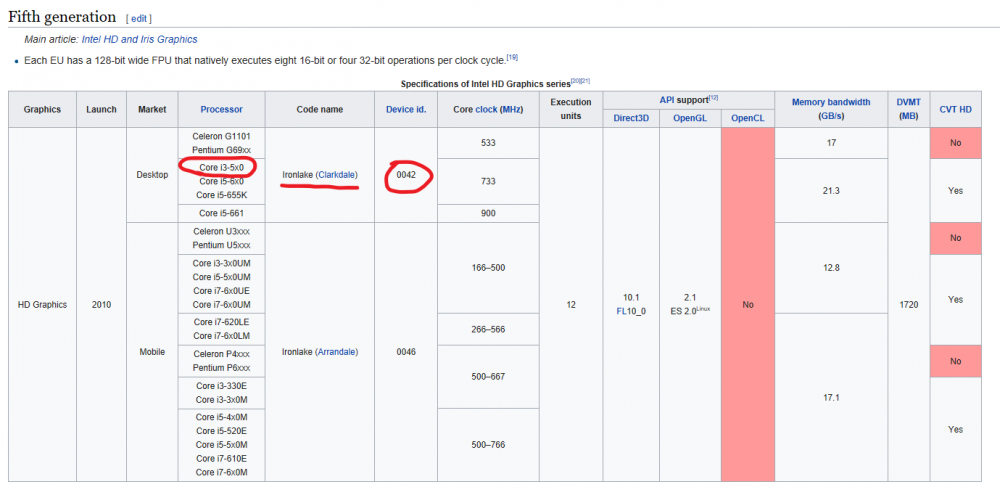
Task: Select the 1720 DVMT value cell
Action: click(909, 304)
